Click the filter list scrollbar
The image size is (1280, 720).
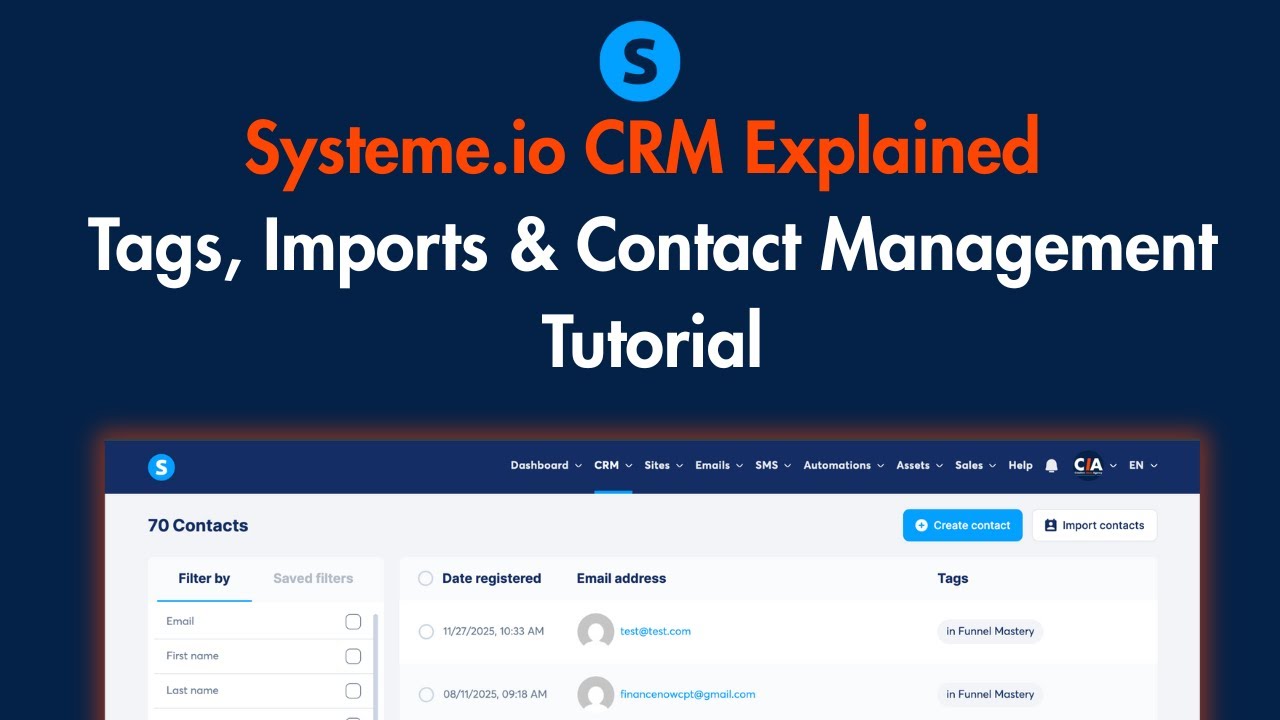point(376,666)
